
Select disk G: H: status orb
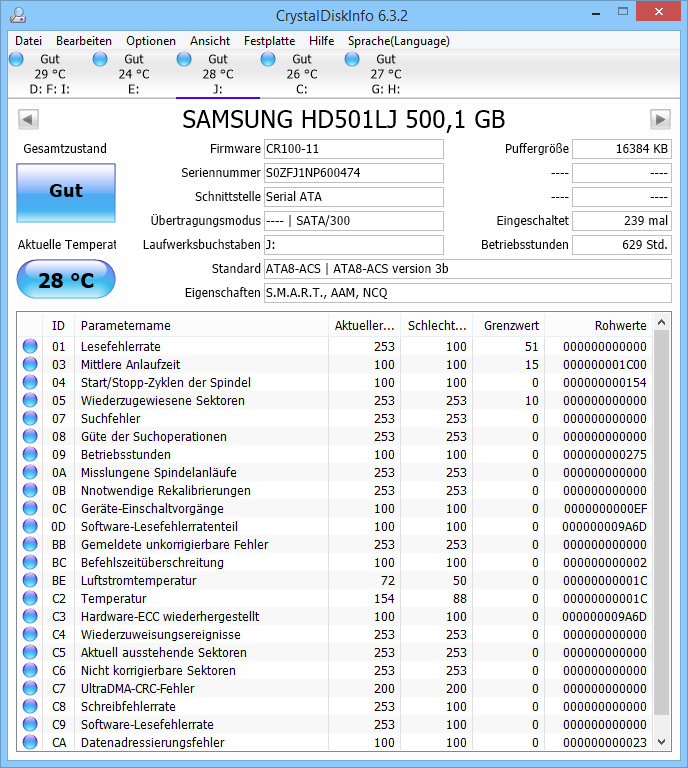tap(352, 59)
